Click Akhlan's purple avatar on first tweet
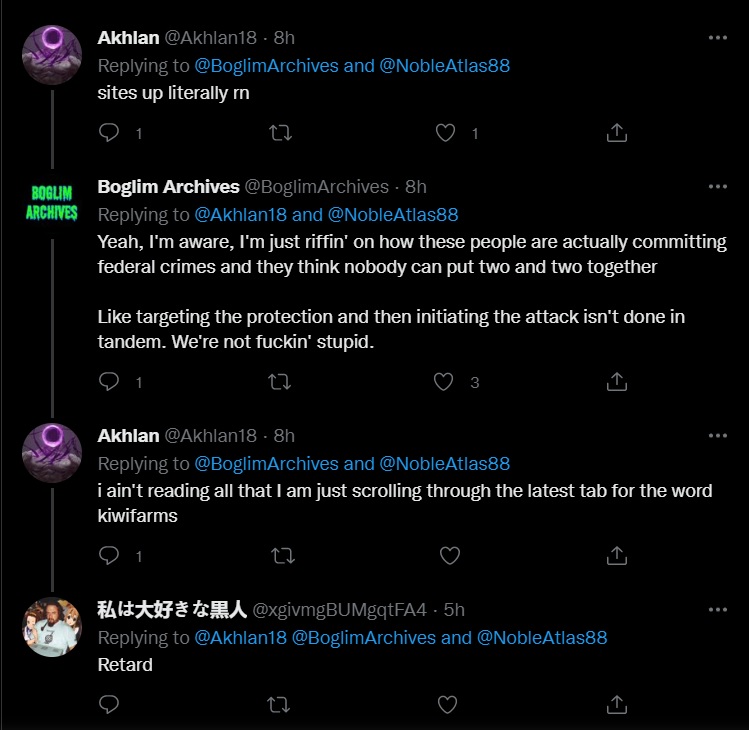 click(x=51, y=54)
